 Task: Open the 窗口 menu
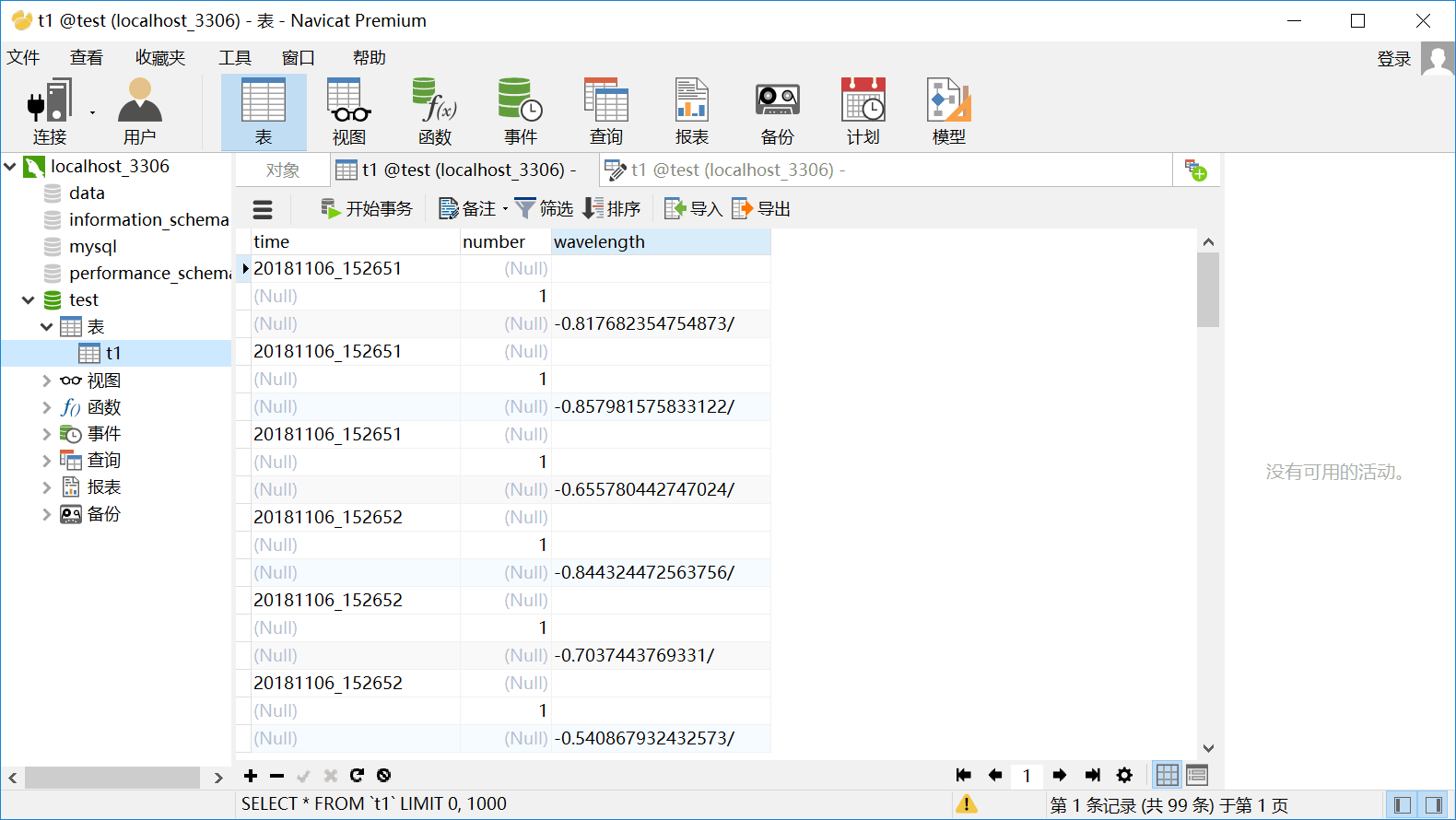point(299,58)
